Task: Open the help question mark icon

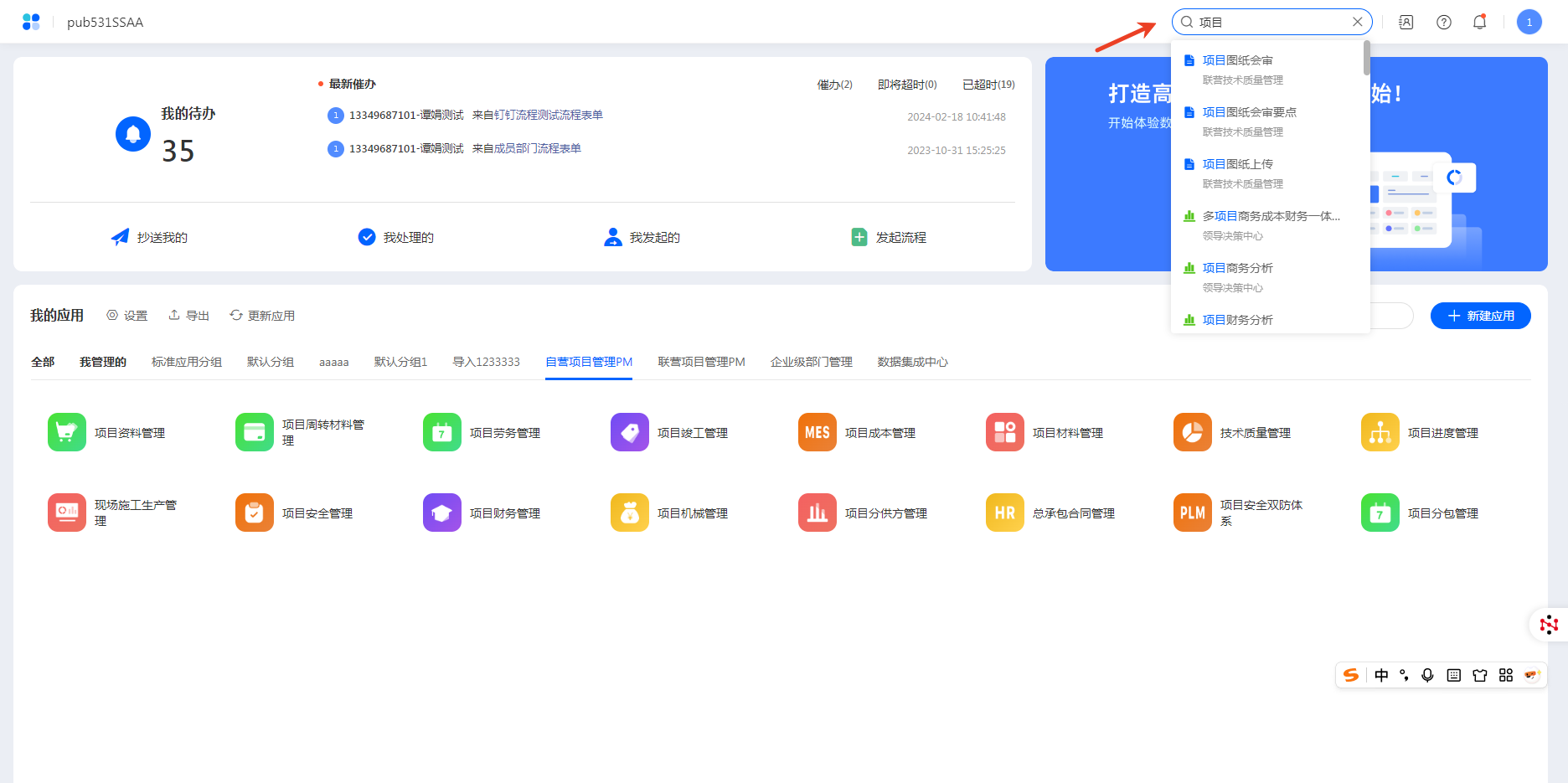Action: pos(1443,23)
